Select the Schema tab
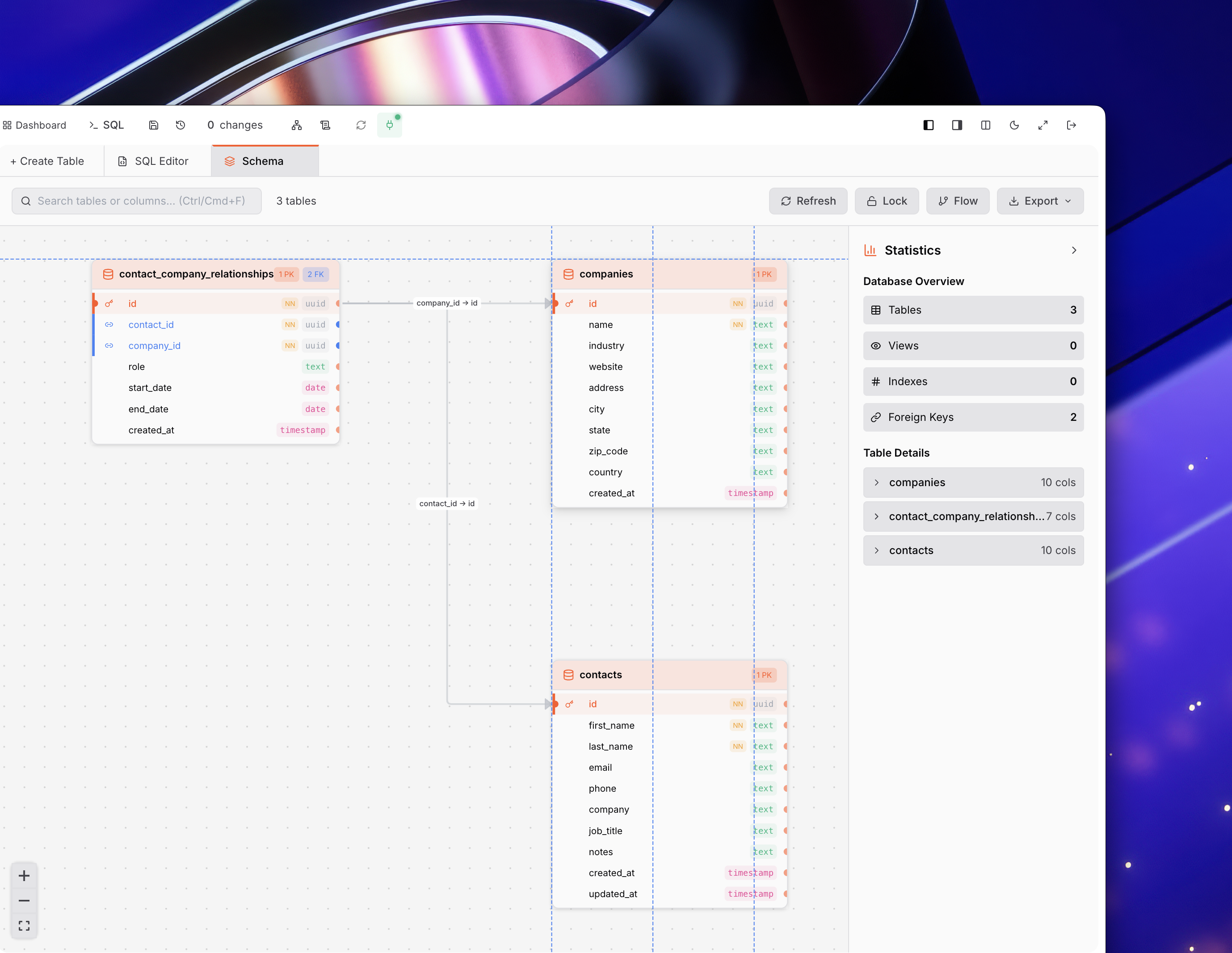The image size is (1232, 953). [265, 161]
